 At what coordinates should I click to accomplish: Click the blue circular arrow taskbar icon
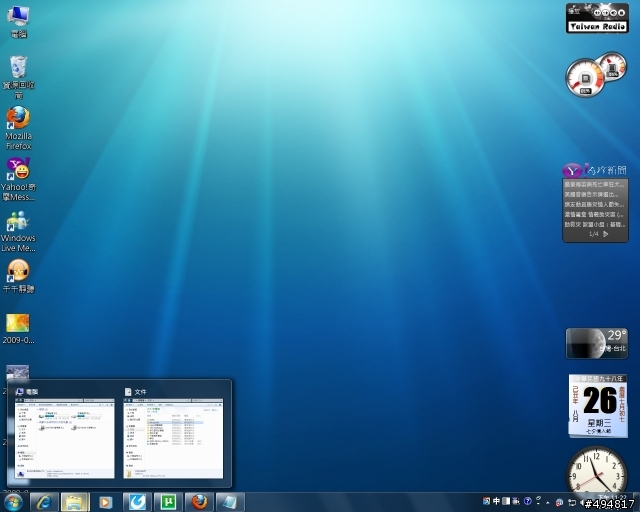coord(137,502)
